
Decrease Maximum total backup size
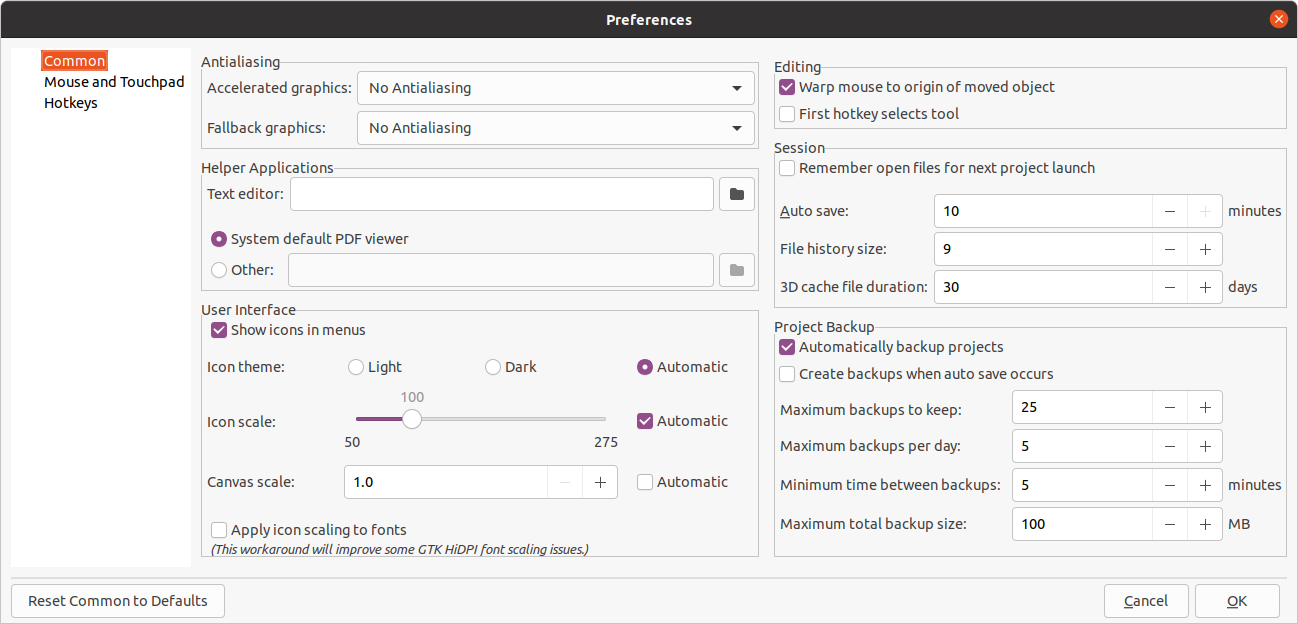1170,524
